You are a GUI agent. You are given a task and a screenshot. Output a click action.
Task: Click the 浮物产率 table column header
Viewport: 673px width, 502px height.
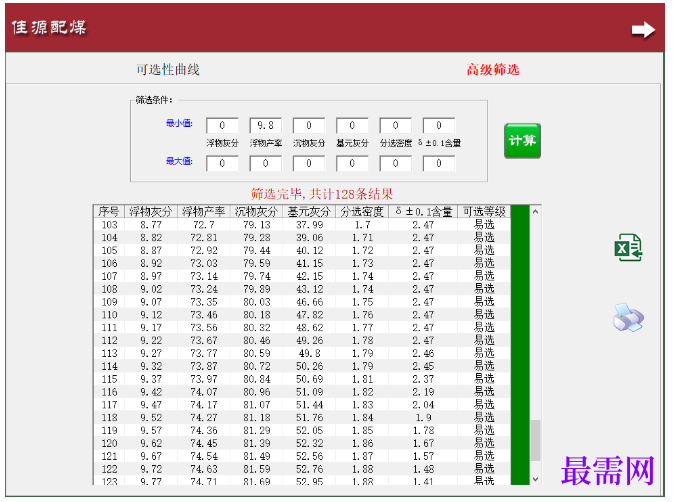203,212
